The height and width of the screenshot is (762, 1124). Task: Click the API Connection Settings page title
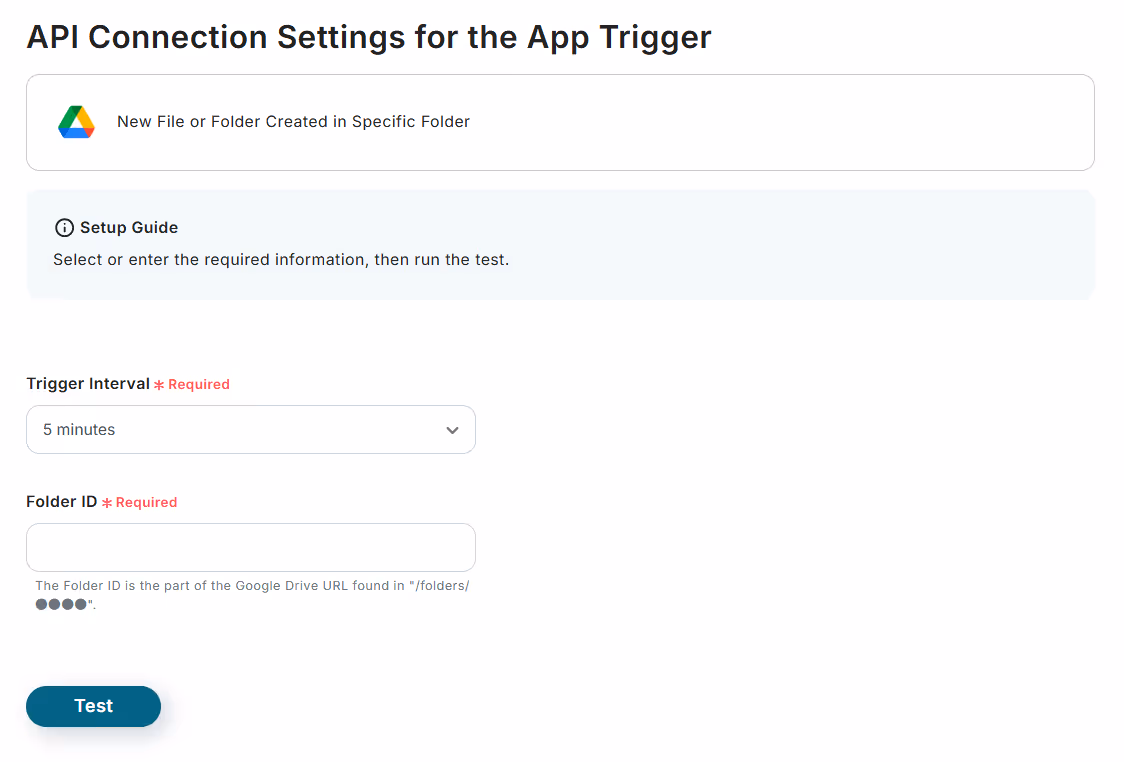[x=369, y=37]
